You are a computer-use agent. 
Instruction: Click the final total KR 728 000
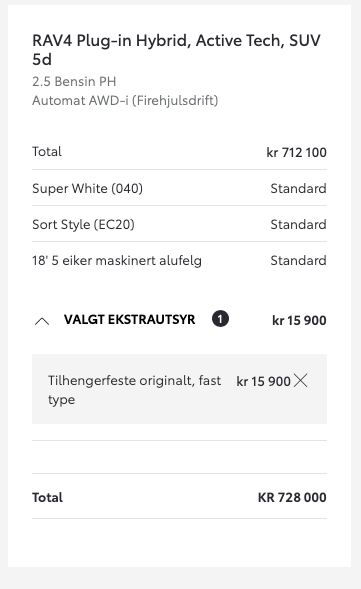(292, 497)
